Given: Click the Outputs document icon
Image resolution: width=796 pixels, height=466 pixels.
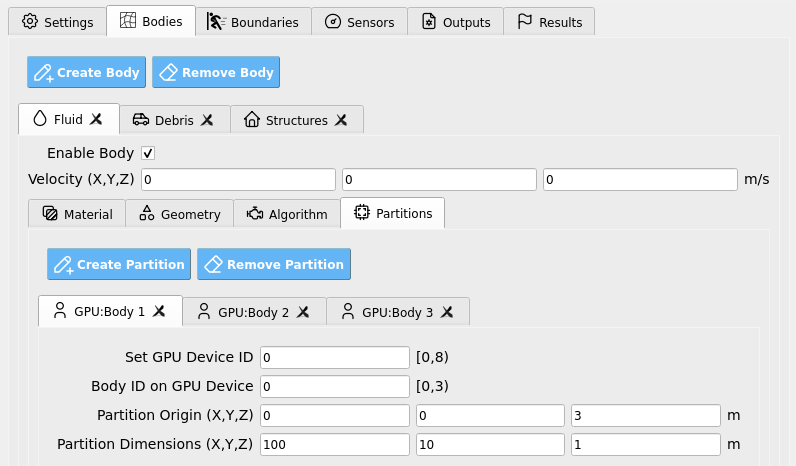Looking at the screenshot, I should [x=429, y=21].
